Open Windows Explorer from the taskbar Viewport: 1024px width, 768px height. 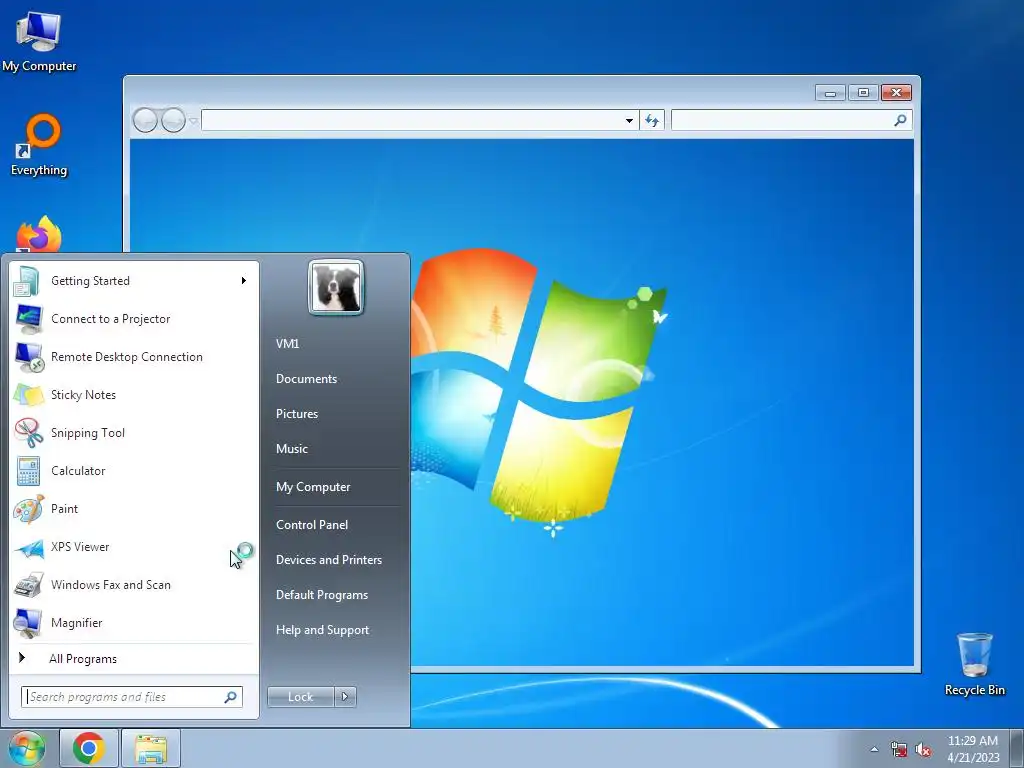151,748
